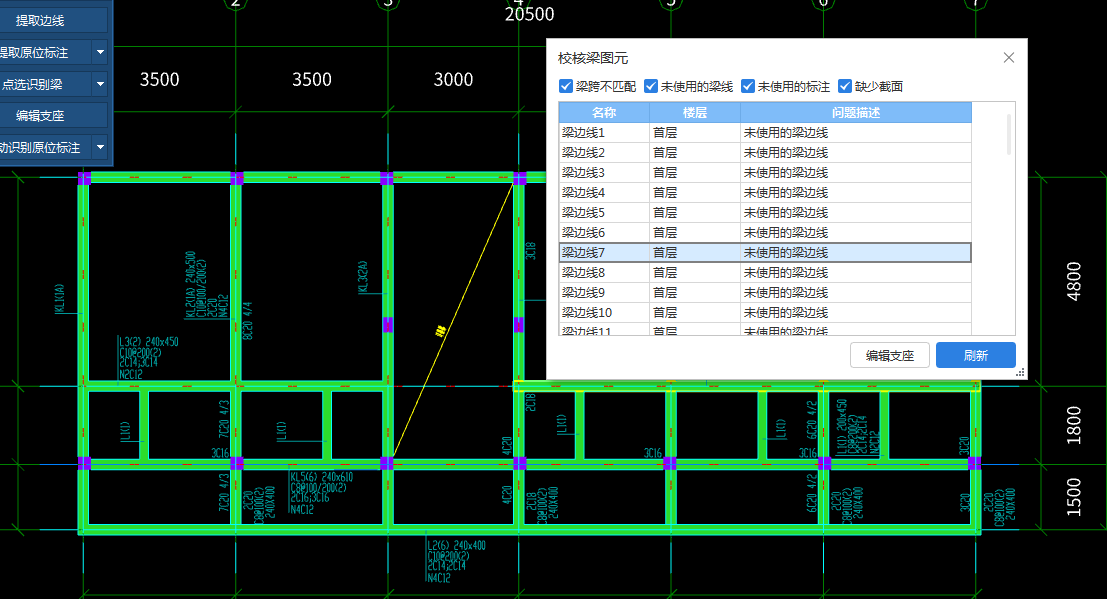Click the yellow marker on diagonal line
This screenshot has width=1107, height=599.
(x=441, y=330)
